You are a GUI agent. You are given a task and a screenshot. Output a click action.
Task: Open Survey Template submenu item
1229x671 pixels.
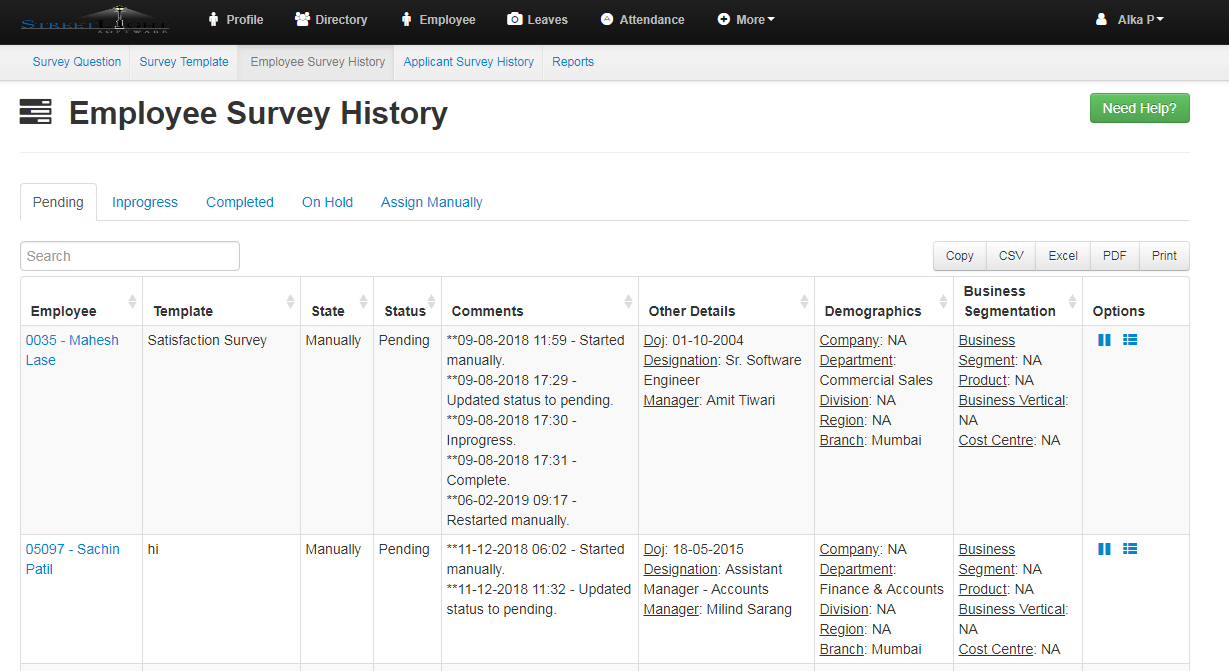click(x=184, y=62)
